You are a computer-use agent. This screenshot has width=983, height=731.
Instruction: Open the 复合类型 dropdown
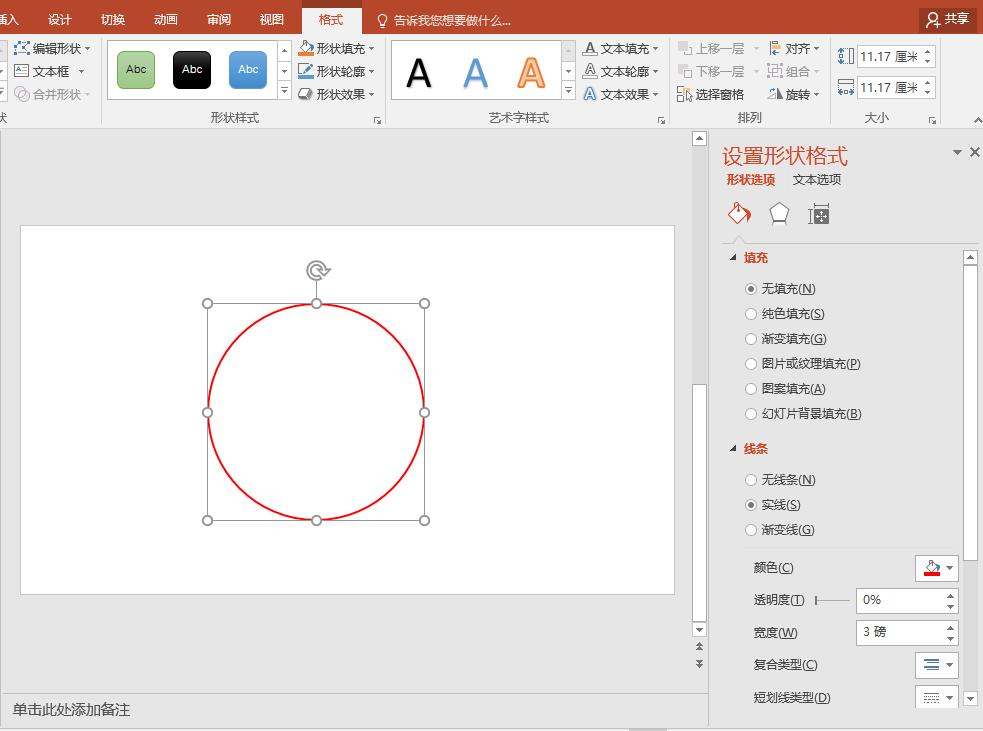(x=937, y=664)
